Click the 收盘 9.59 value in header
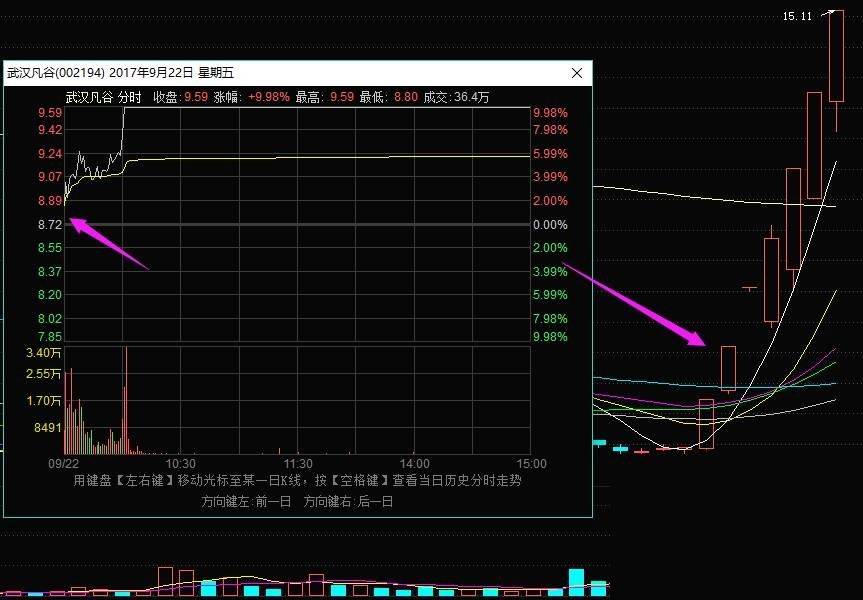The image size is (863, 600). [x=196, y=97]
